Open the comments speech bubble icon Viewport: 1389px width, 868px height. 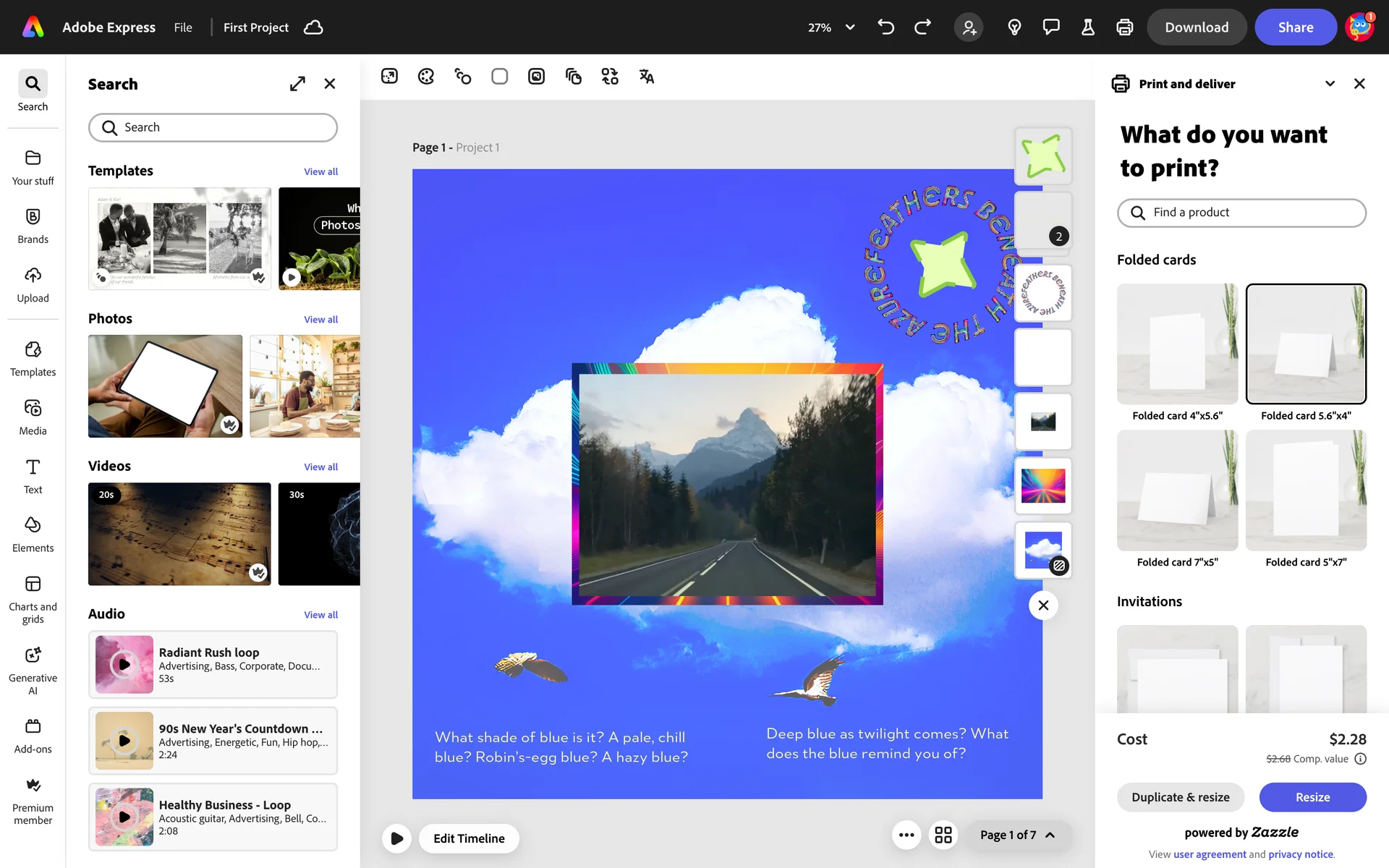pyautogui.click(x=1050, y=27)
